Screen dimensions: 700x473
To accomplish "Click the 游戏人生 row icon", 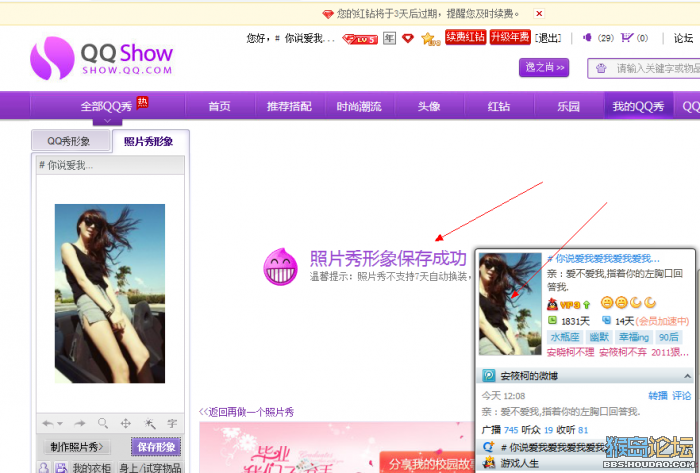I will pyautogui.click(x=489, y=463).
